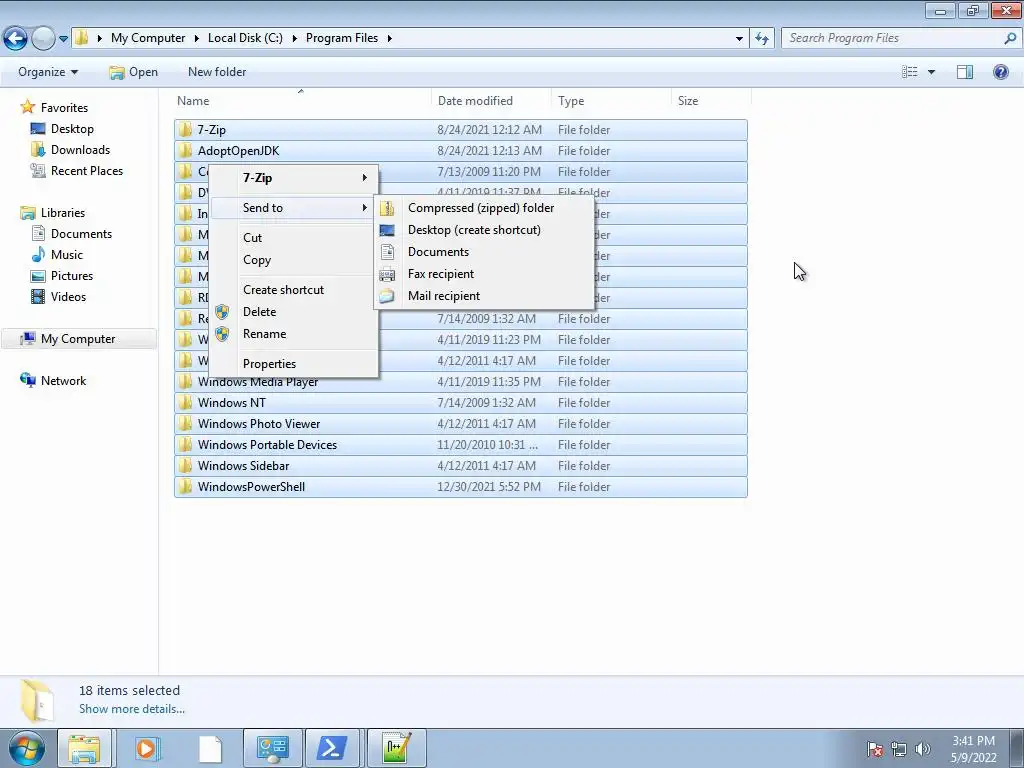
Task: Open the Documents library
Action: [x=81, y=234]
